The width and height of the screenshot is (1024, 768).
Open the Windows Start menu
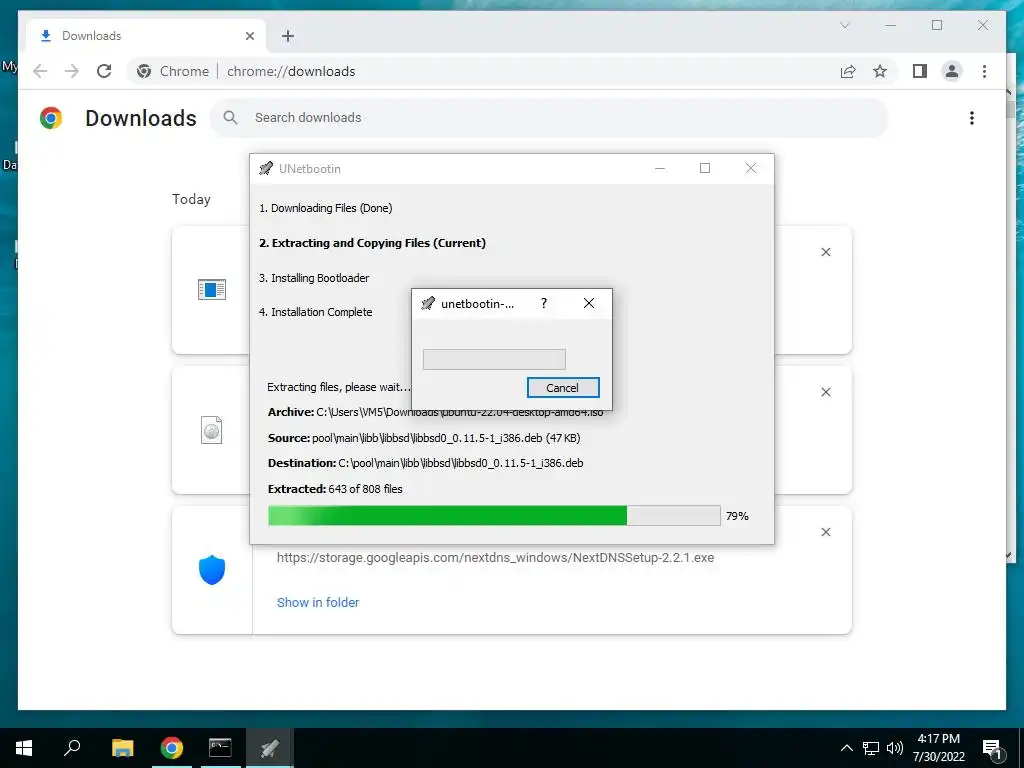pyautogui.click(x=24, y=748)
